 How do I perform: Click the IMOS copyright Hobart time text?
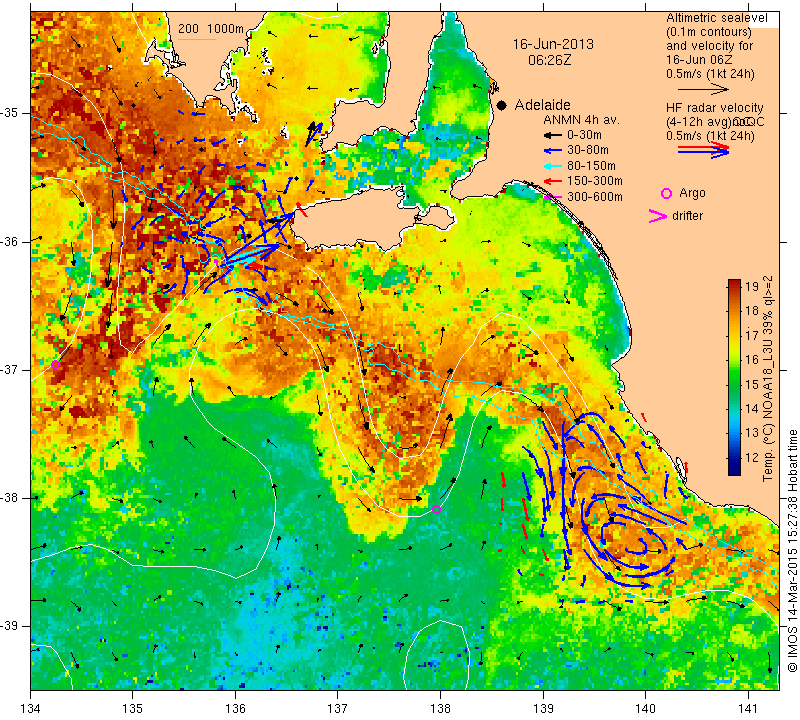(x=792, y=551)
